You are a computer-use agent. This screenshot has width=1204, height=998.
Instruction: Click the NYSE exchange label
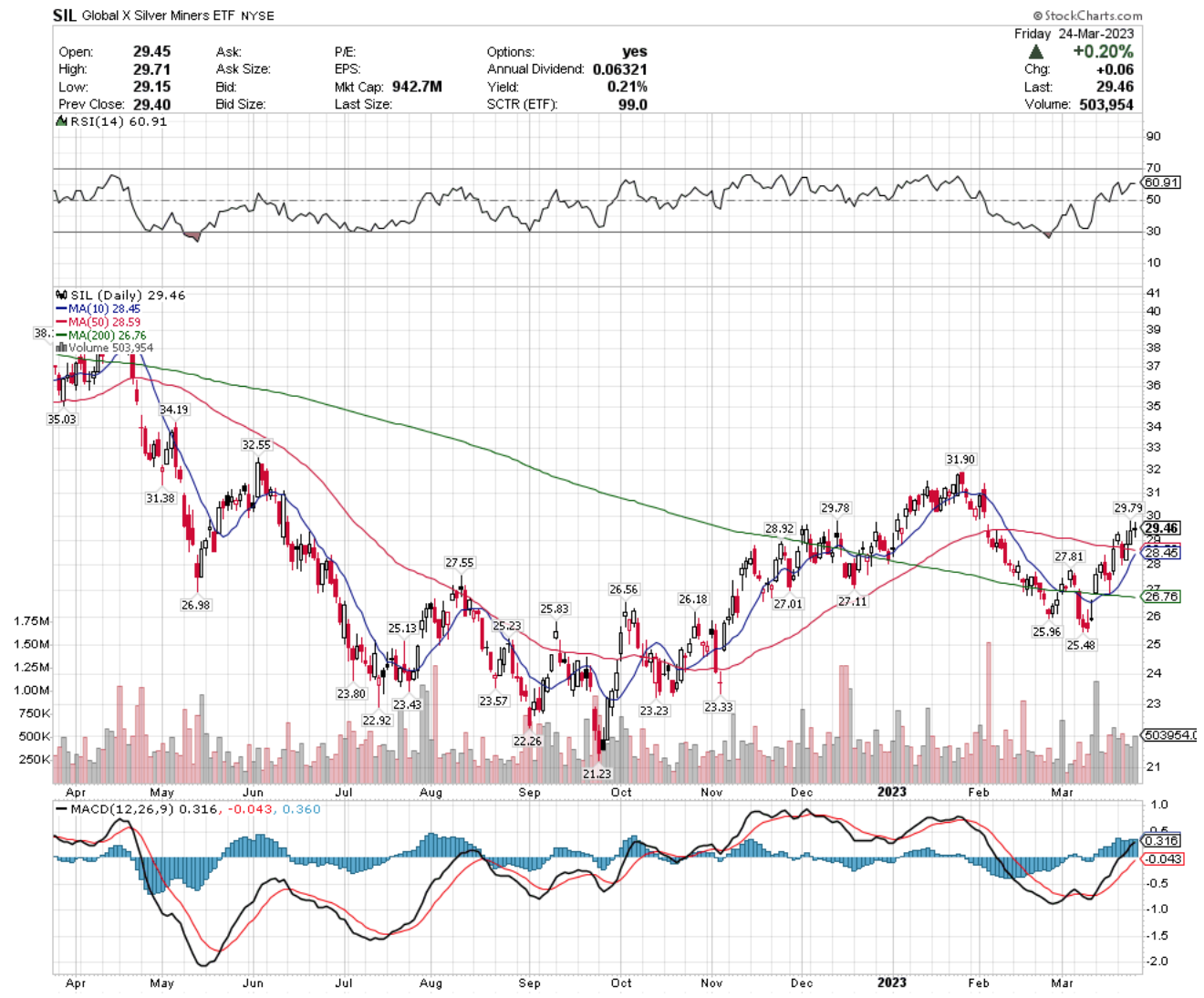pos(257,16)
